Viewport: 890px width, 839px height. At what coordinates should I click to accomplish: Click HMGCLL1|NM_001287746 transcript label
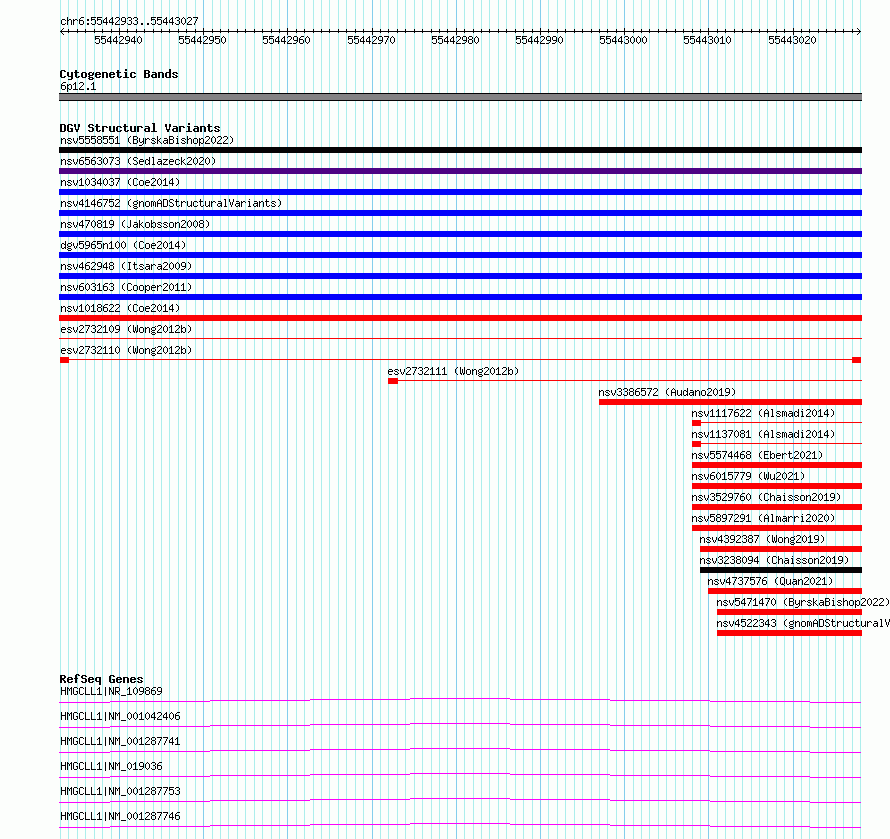pos(120,816)
